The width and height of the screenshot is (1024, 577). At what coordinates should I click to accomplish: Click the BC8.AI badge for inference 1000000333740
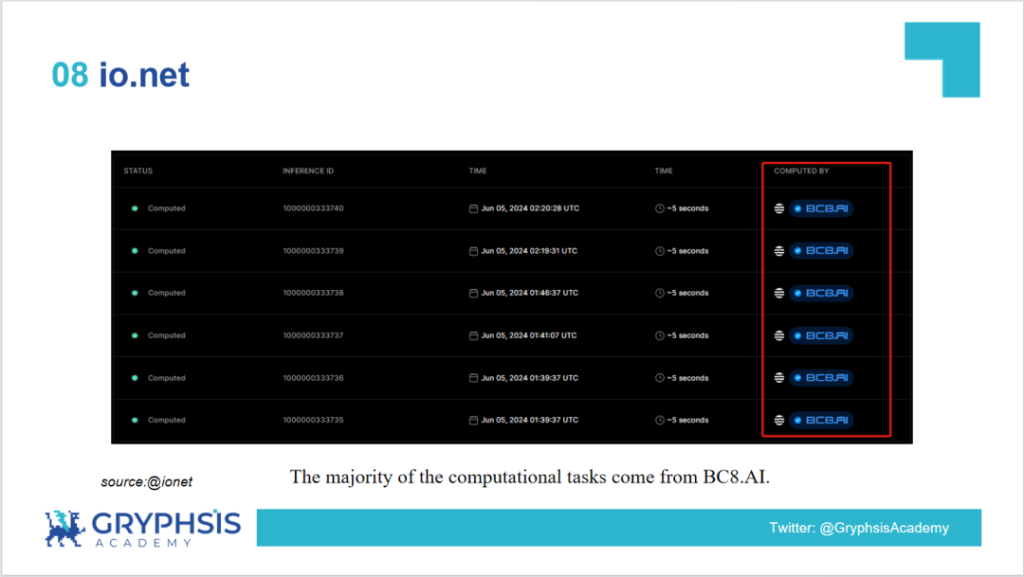[x=821, y=209]
